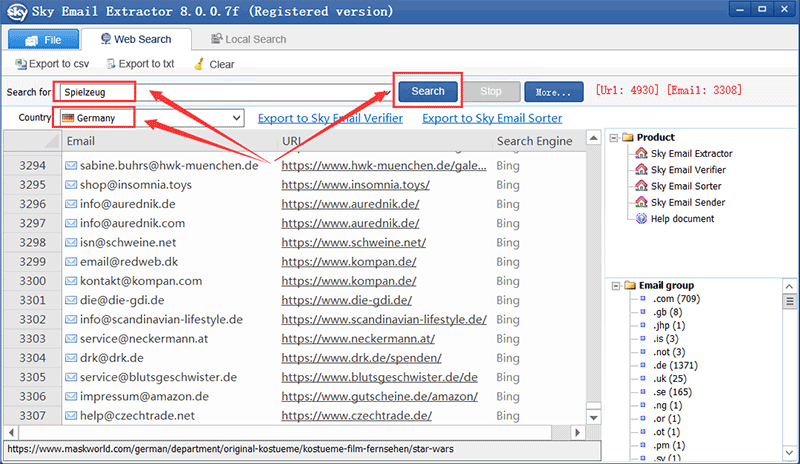Click the Sky Email Sender house icon
The height and width of the screenshot is (464, 800).
click(x=641, y=202)
